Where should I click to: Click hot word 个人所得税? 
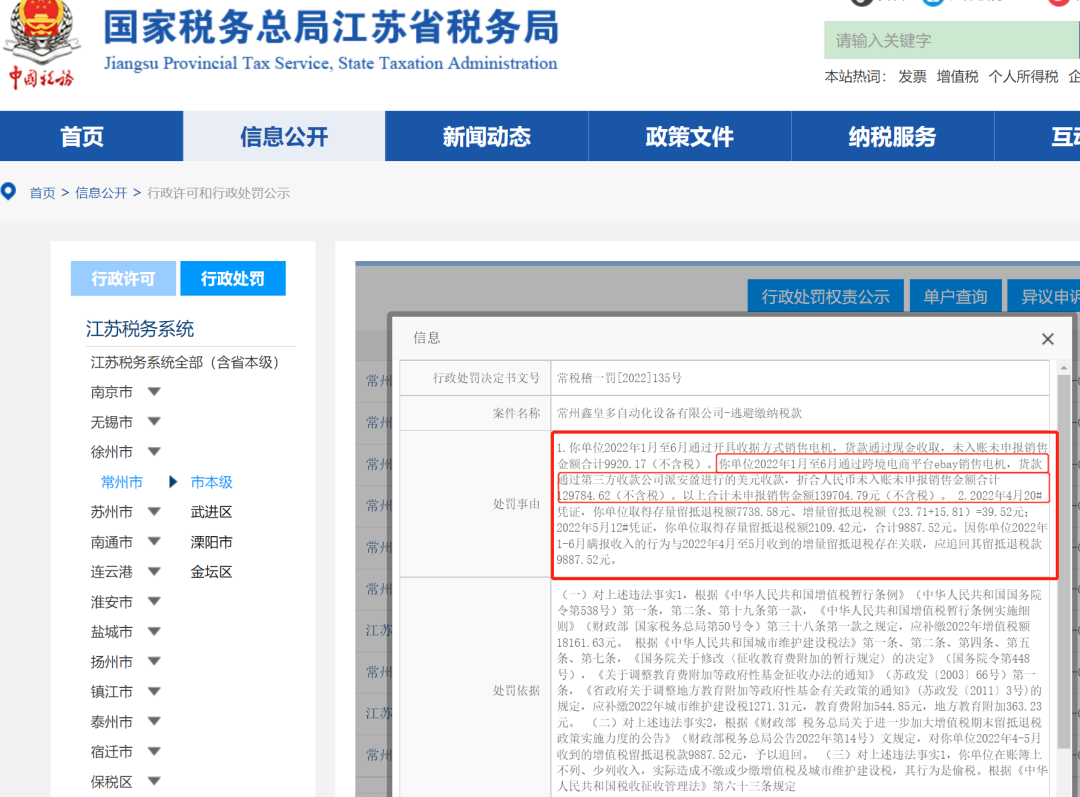click(x=1023, y=76)
